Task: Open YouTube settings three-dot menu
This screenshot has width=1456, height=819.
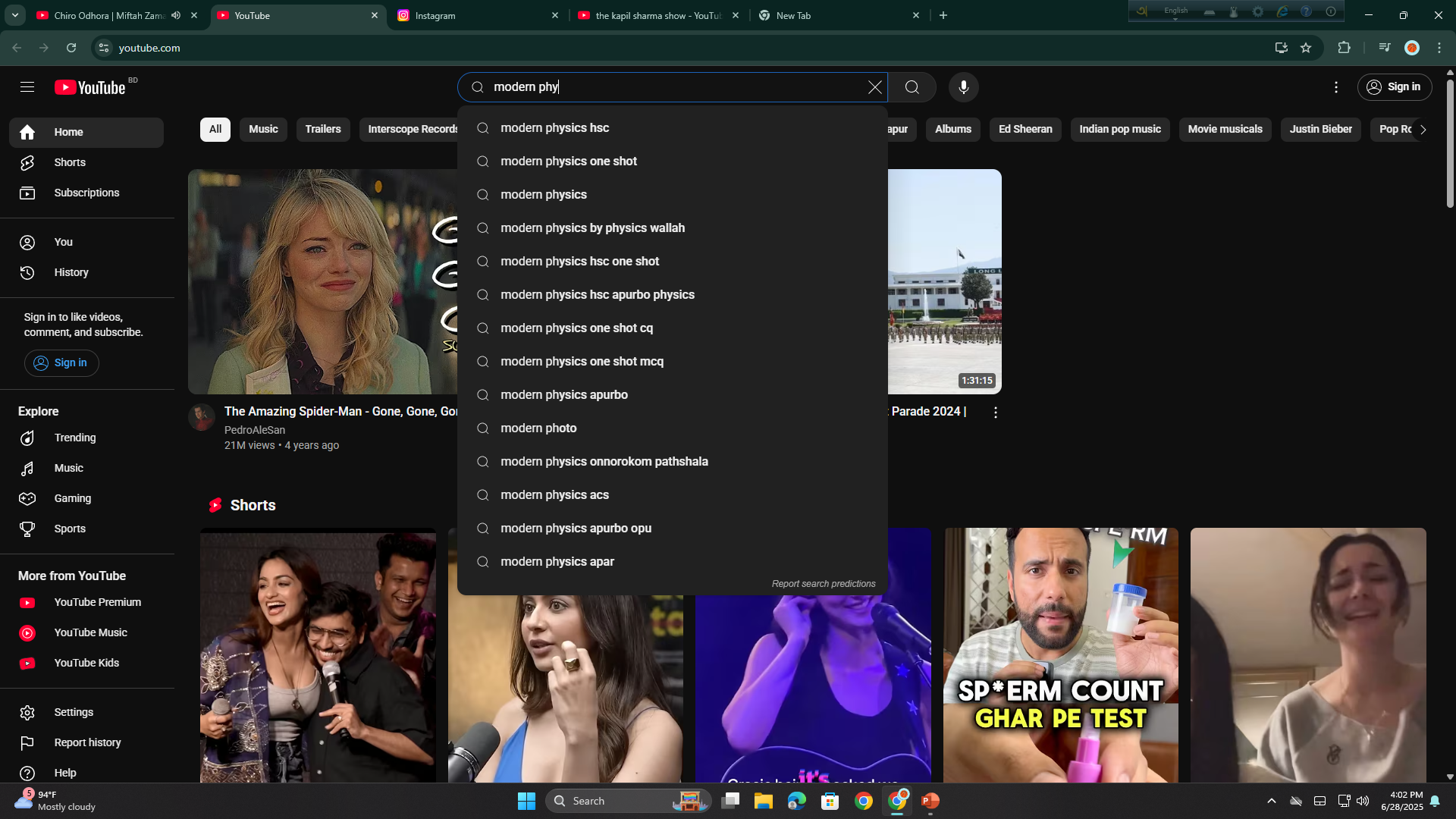Action: [1336, 87]
